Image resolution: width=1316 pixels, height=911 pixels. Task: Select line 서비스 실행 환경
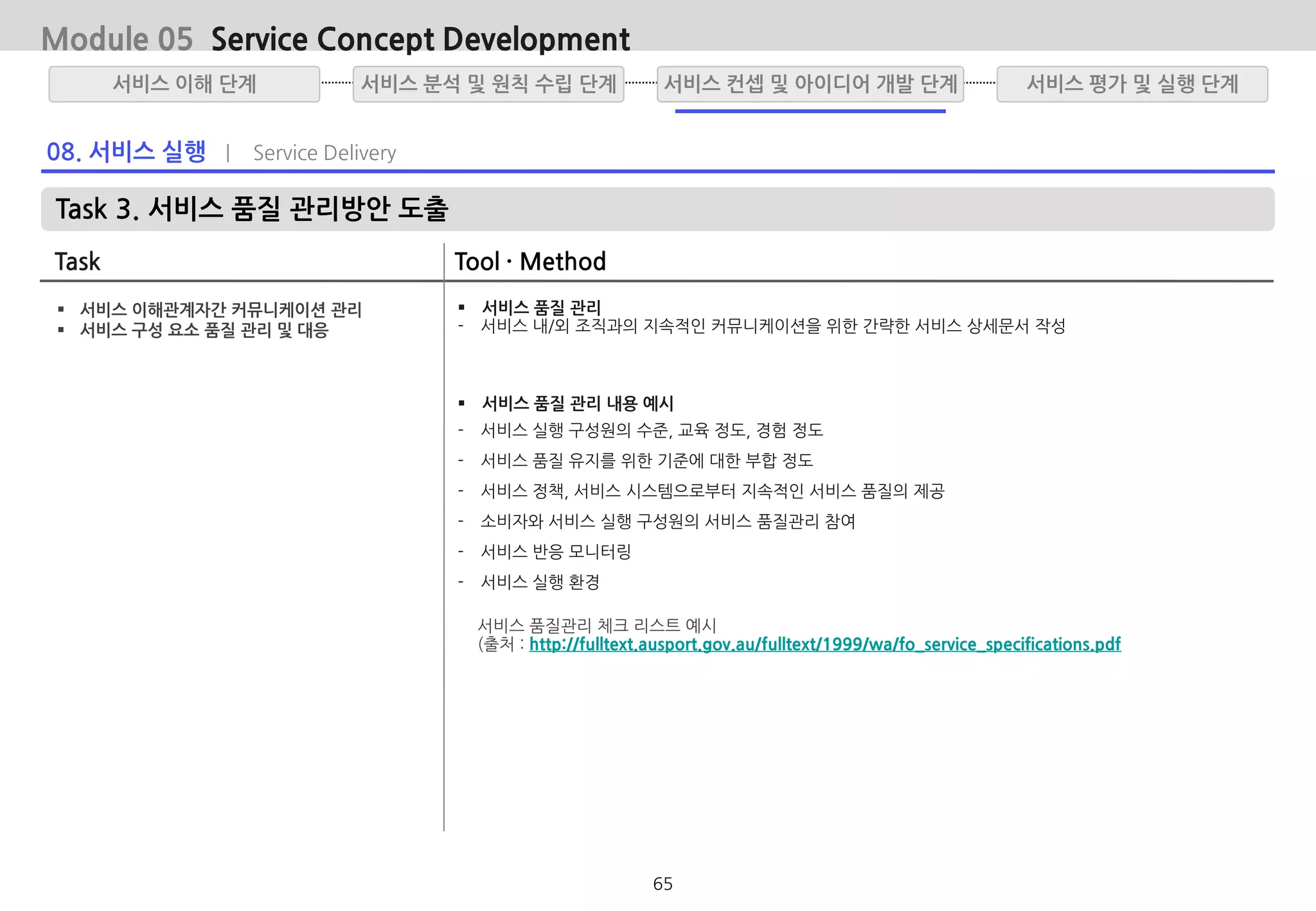[x=540, y=582]
